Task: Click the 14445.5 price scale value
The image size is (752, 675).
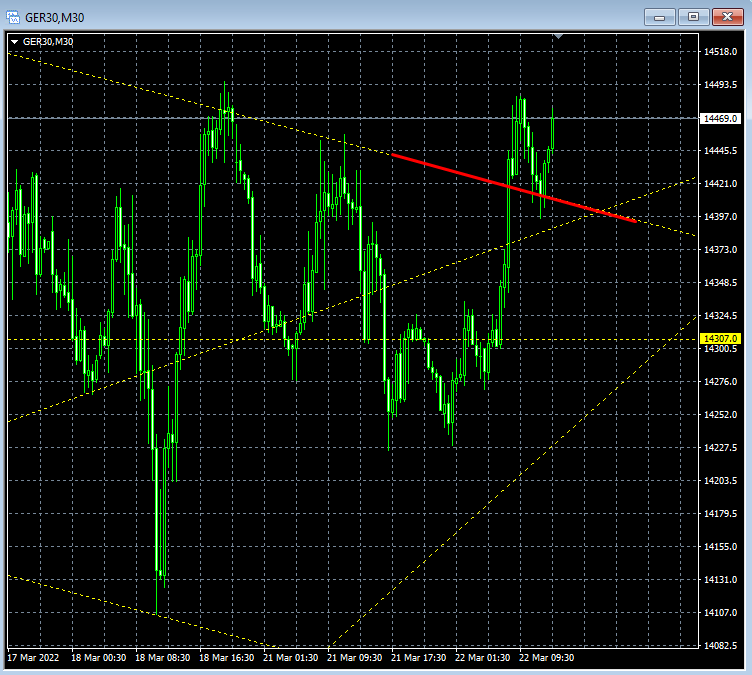Action: (720, 151)
